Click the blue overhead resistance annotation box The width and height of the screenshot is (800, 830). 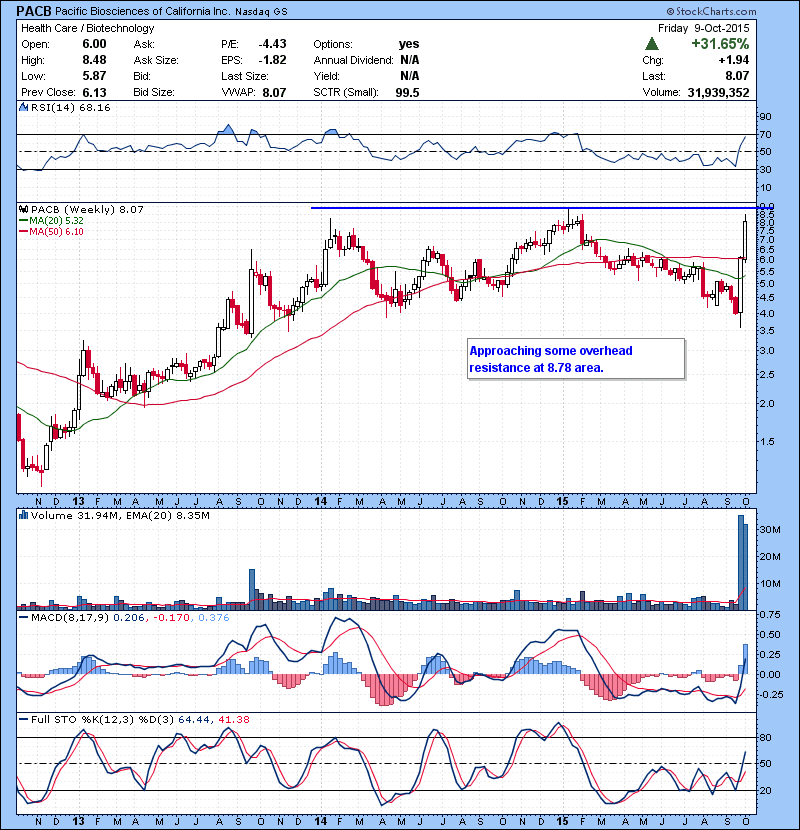(x=576, y=359)
